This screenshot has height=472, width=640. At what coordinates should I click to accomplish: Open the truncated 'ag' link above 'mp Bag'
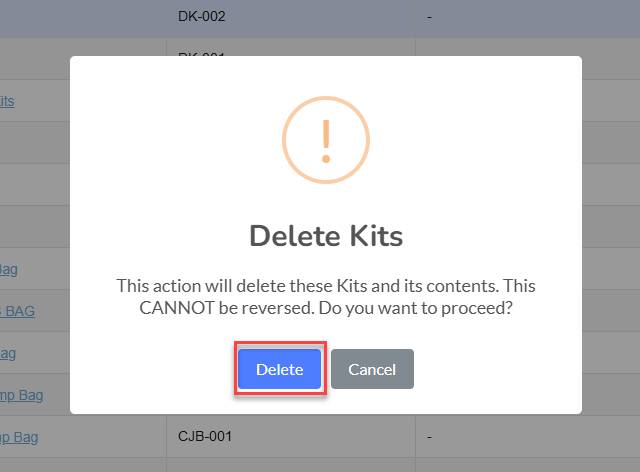pyautogui.click(x=8, y=354)
